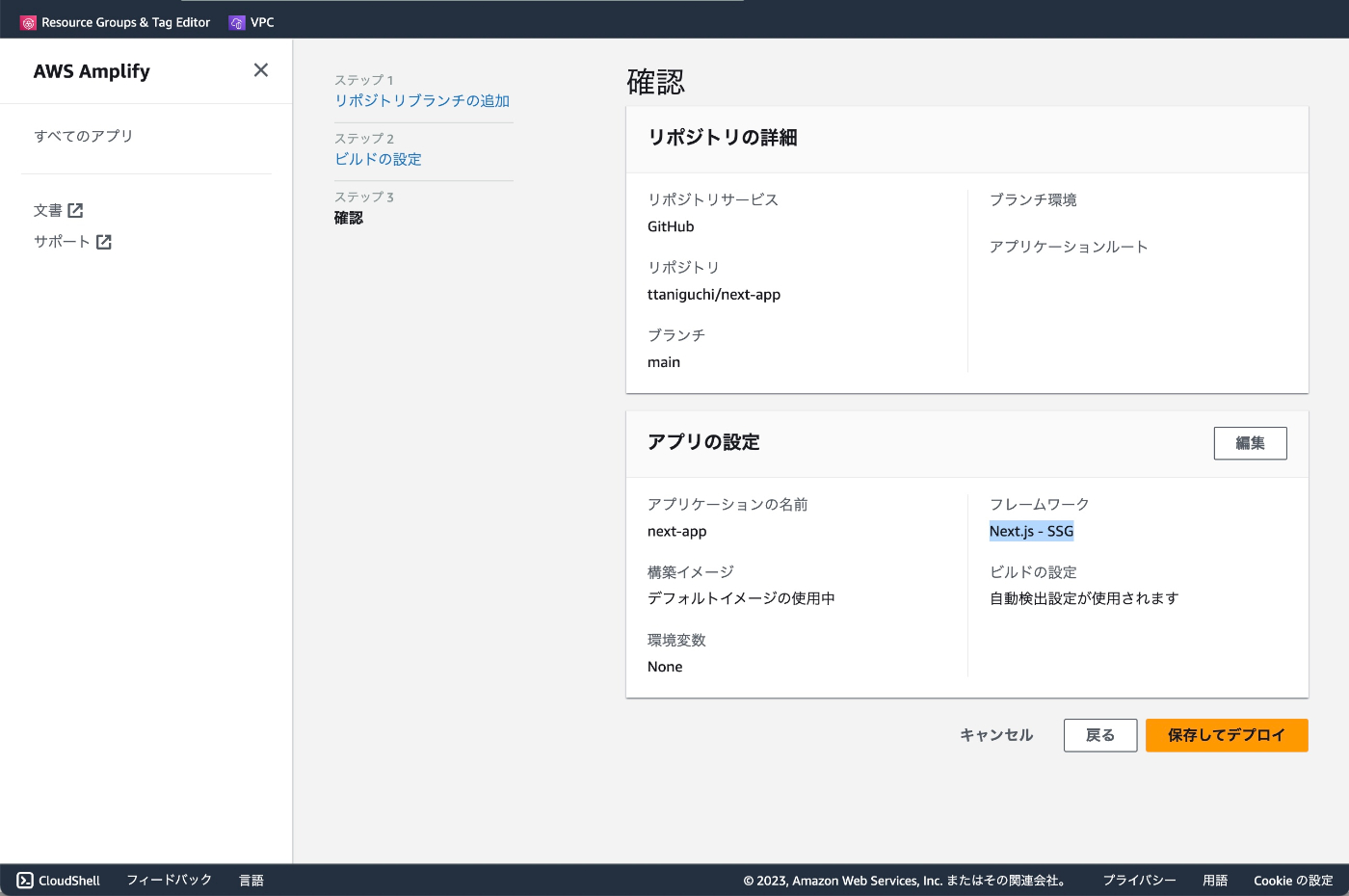Click the 編集 button in アプリの設定
The image size is (1349, 896).
tap(1250, 443)
